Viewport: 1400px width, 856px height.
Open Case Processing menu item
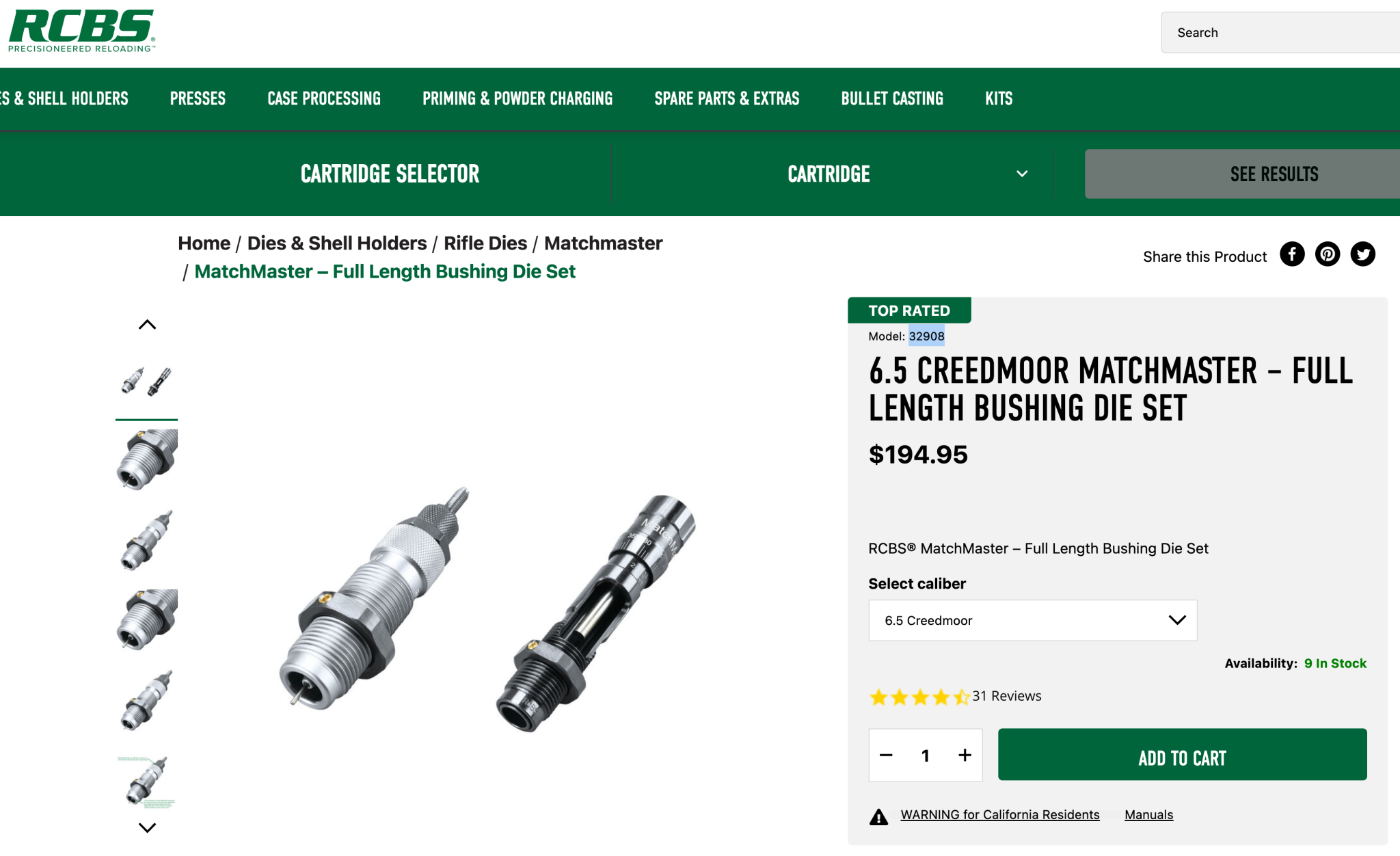click(x=324, y=98)
